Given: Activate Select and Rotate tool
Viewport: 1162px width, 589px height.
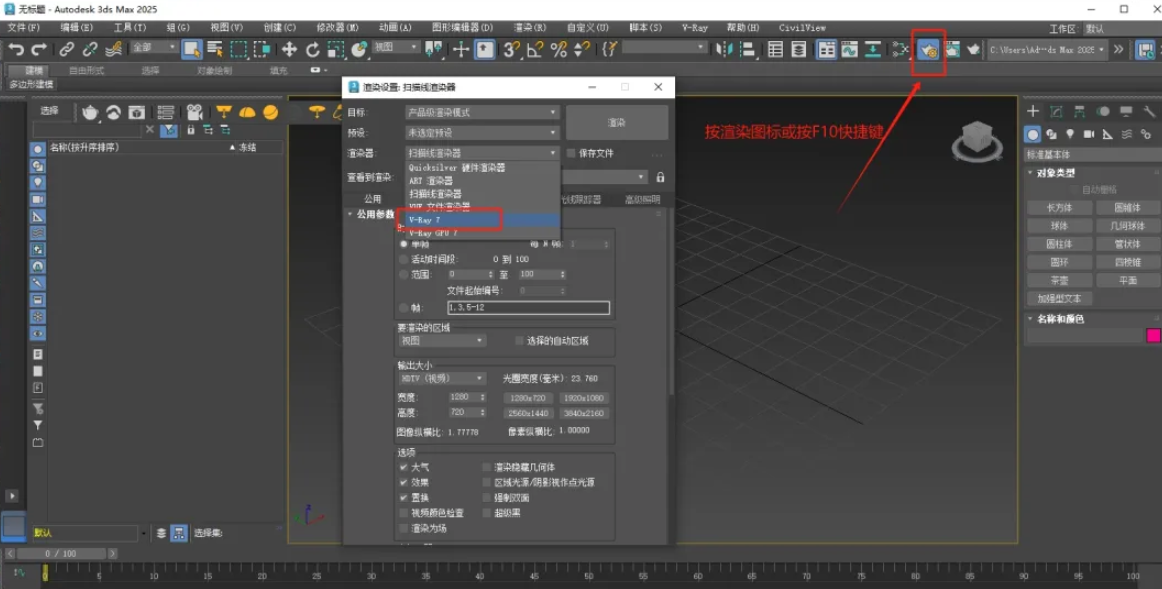Looking at the screenshot, I should tap(313, 49).
